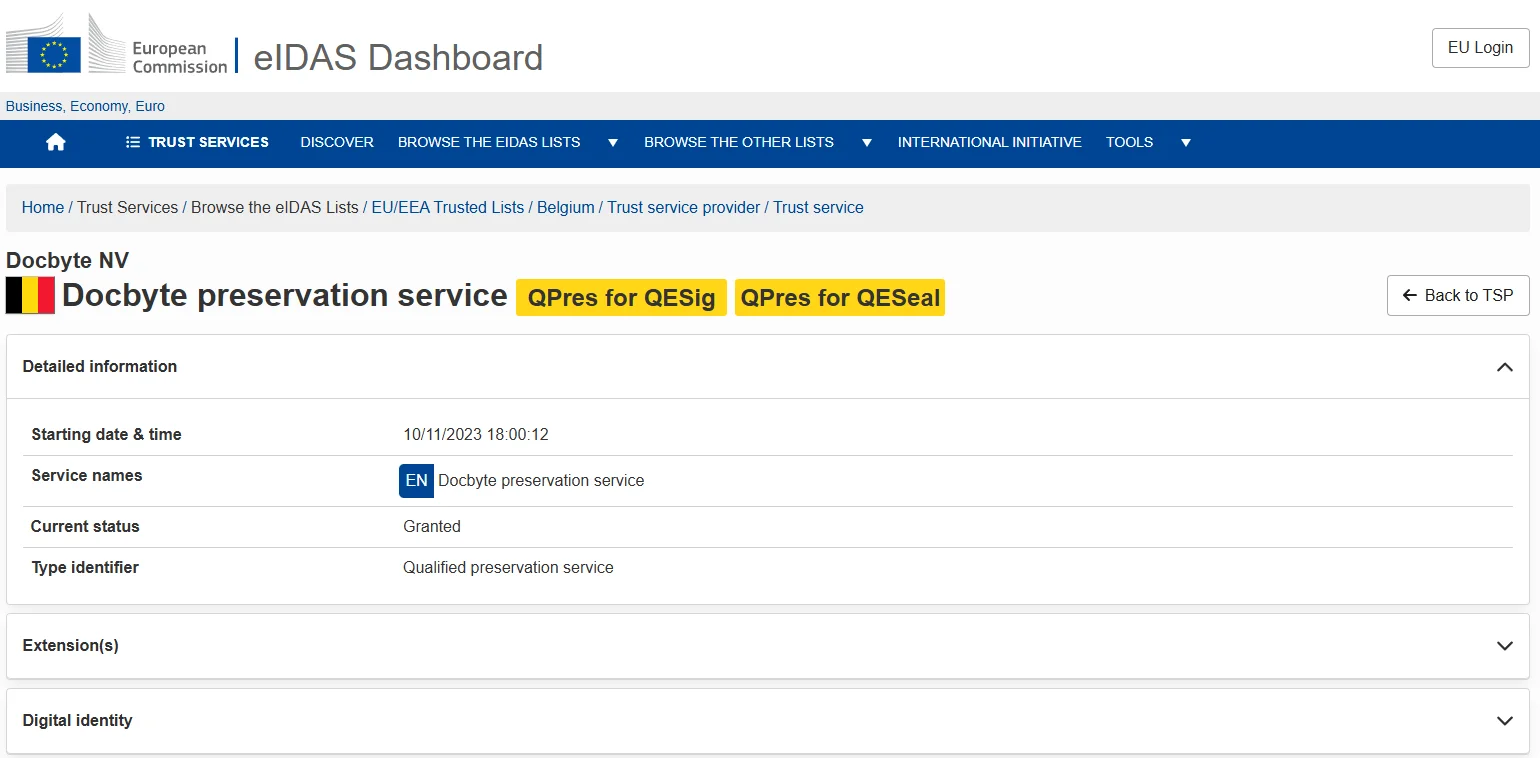Open the Trust Services menu

(x=197, y=142)
